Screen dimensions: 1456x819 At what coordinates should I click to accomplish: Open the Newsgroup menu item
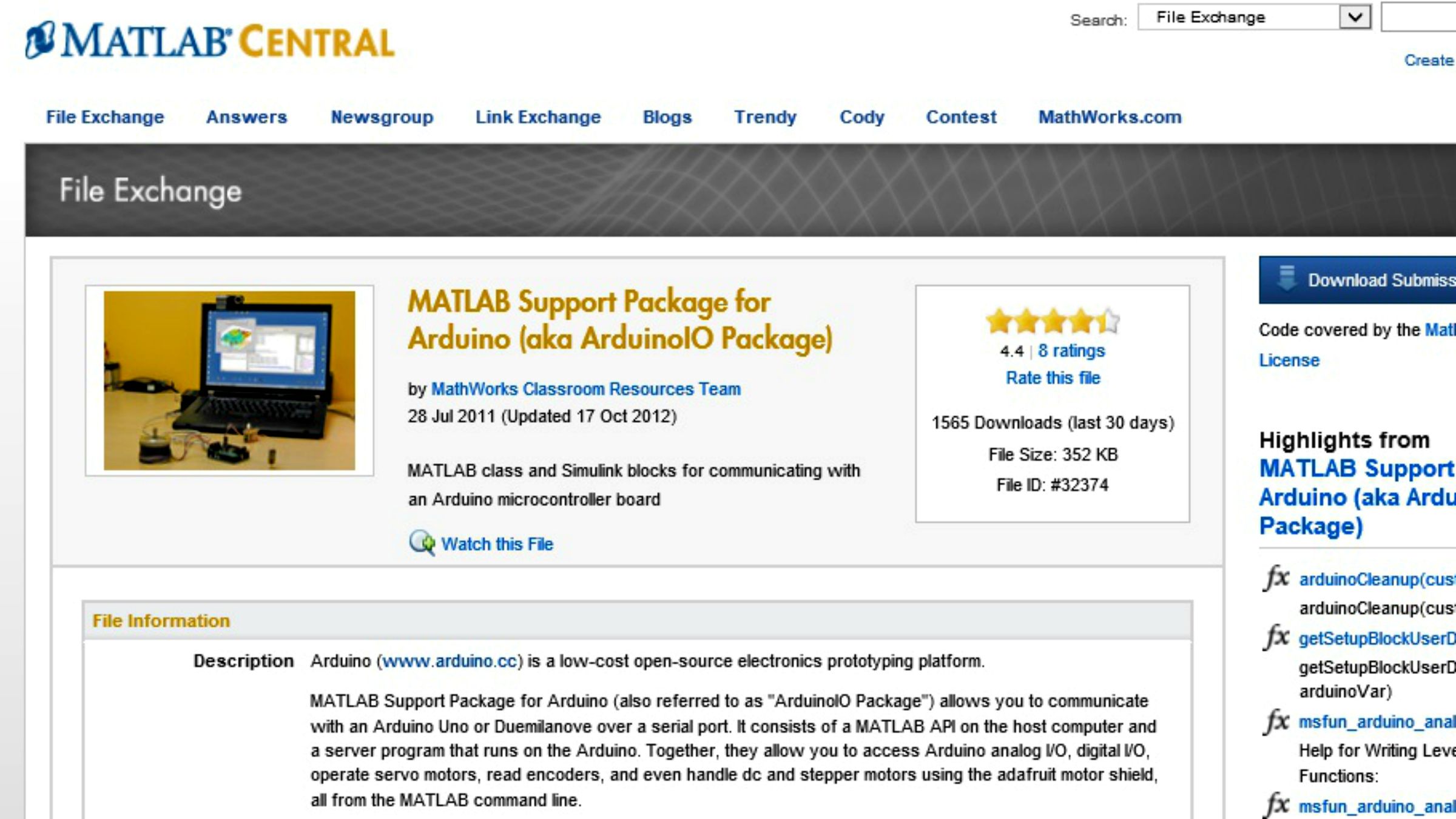pos(382,116)
